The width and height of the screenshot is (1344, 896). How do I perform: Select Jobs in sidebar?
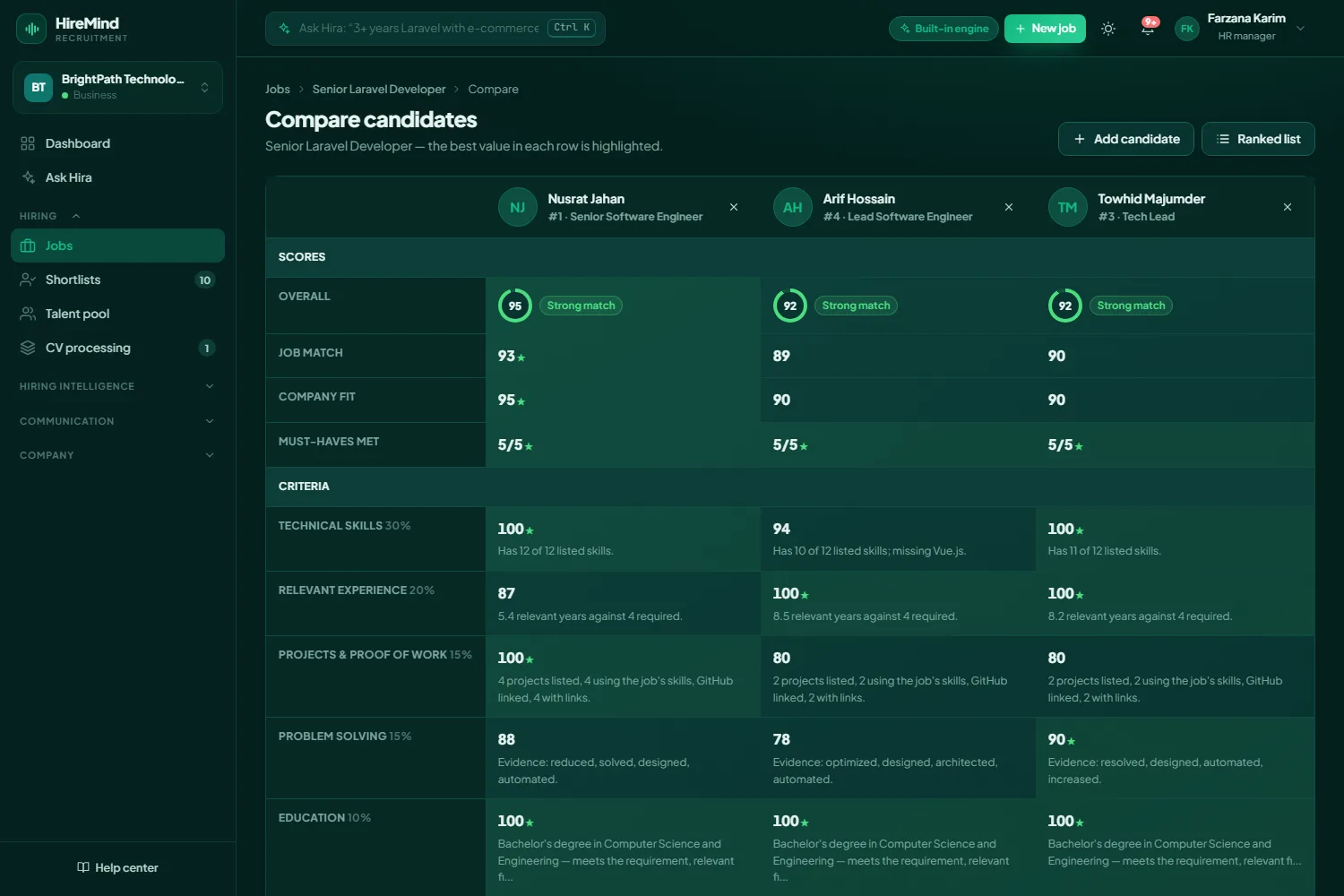pyautogui.click(x=117, y=246)
